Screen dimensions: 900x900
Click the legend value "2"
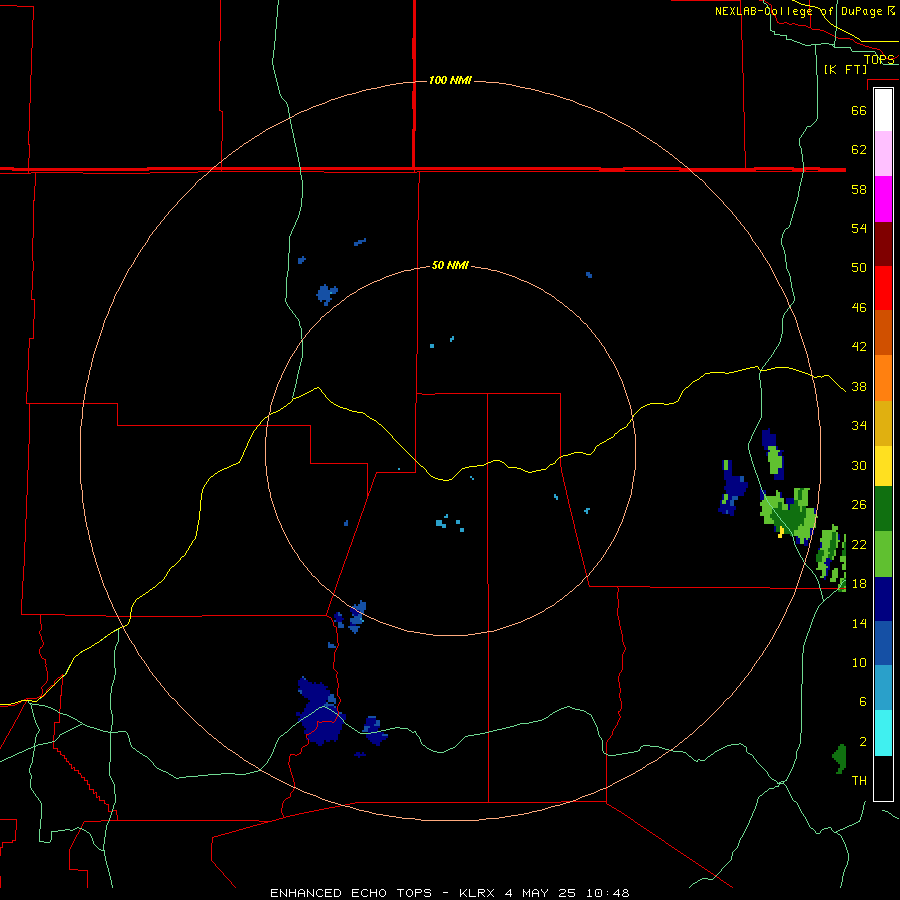862,742
